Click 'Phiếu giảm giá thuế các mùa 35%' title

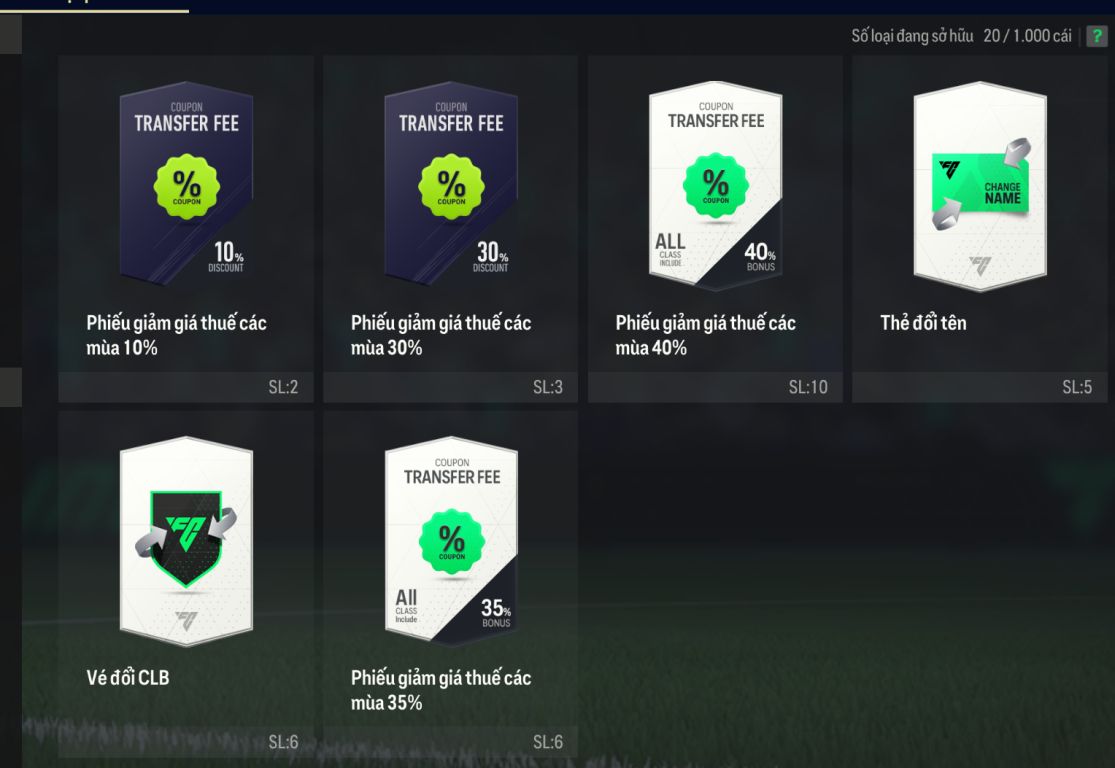pos(441,690)
